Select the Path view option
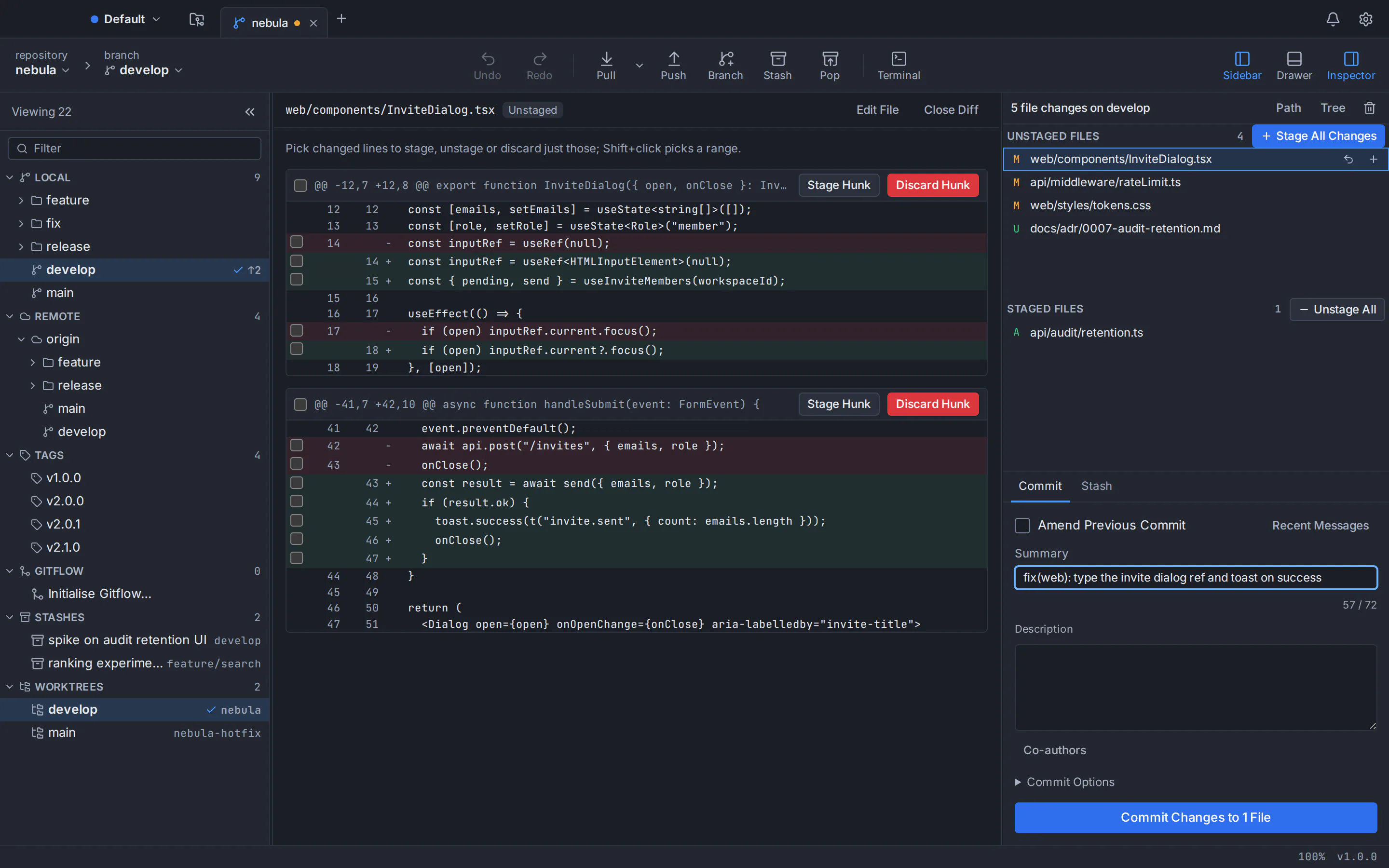Screen dimensions: 1389x868 1289,108
